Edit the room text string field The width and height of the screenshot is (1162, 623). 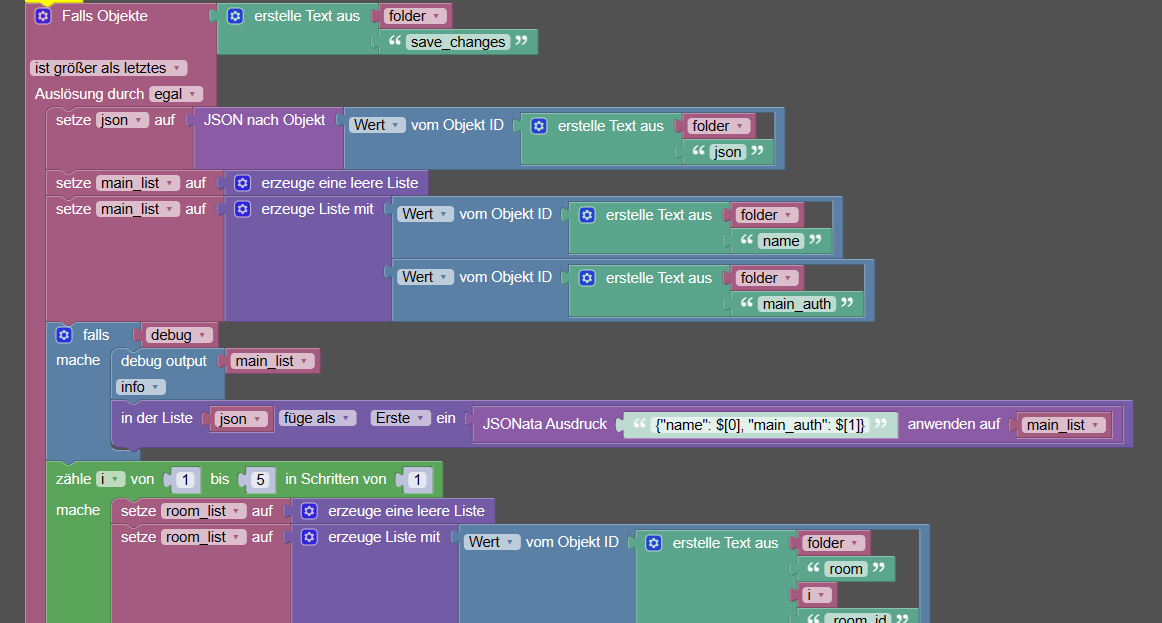[x=846, y=569]
